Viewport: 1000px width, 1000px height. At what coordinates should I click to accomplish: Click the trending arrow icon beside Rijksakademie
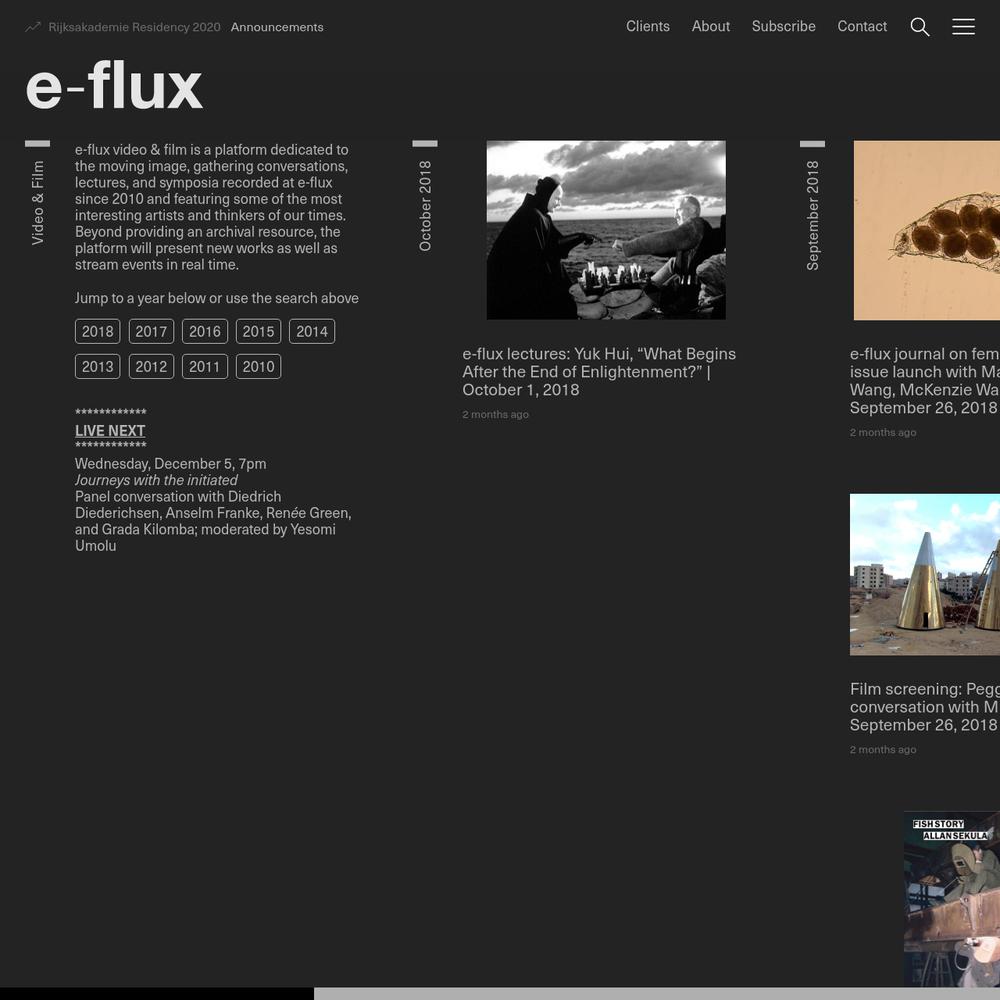(x=33, y=27)
